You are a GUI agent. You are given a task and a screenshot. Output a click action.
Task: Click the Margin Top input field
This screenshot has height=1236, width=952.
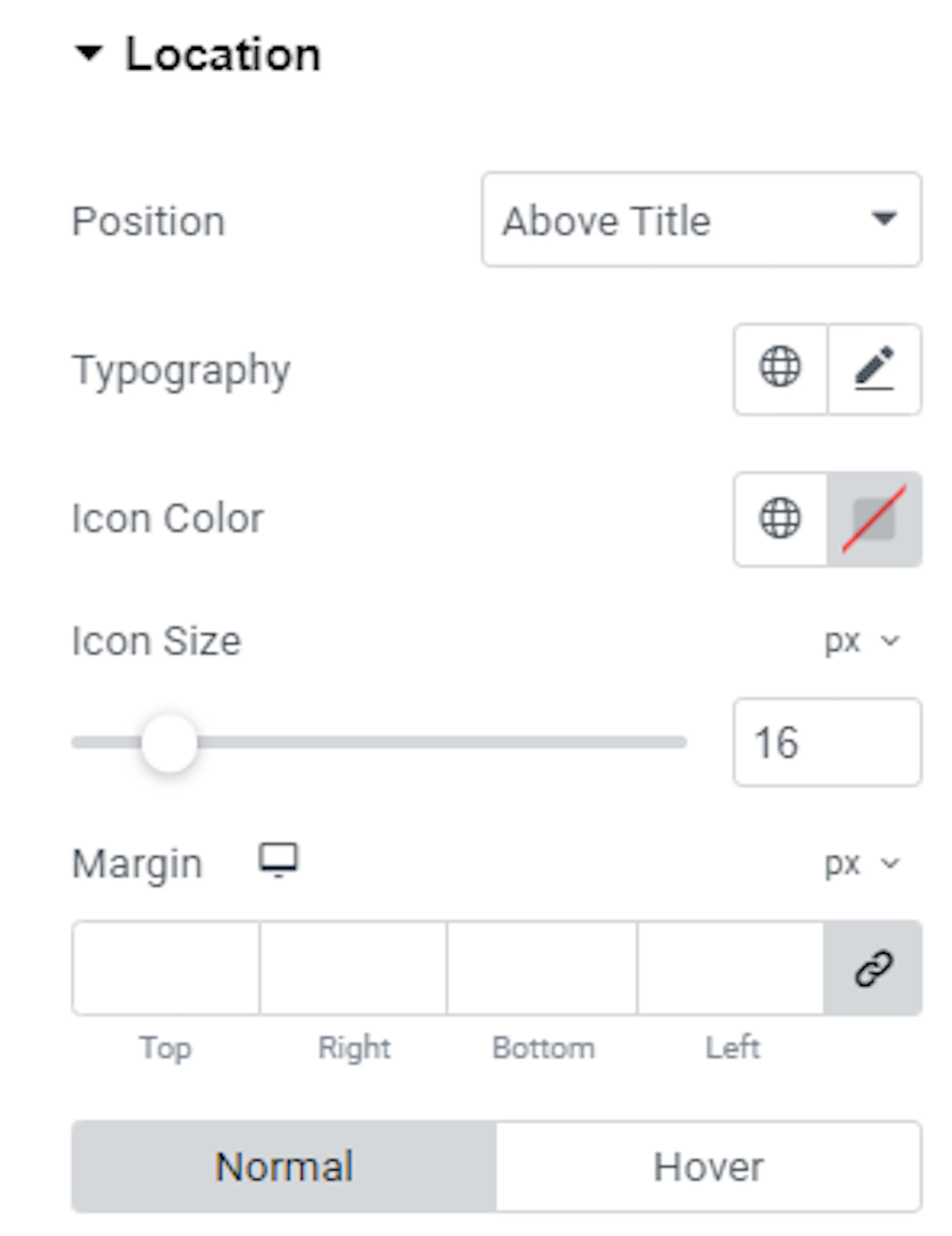click(x=166, y=968)
